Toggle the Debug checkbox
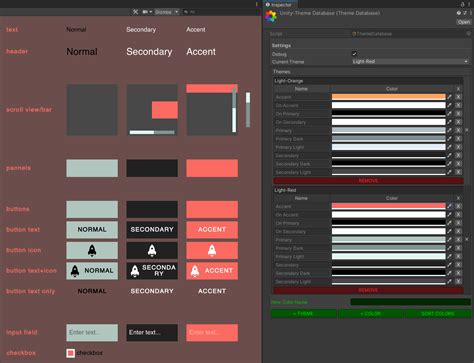The image size is (474, 363). click(x=354, y=54)
